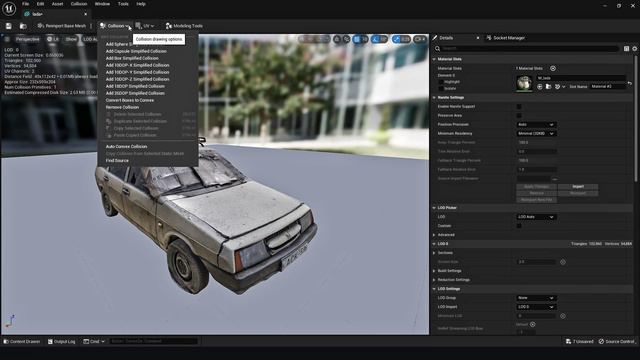
Task: Open the LOD Group dropdown
Action: pyautogui.click(x=536, y=298)
